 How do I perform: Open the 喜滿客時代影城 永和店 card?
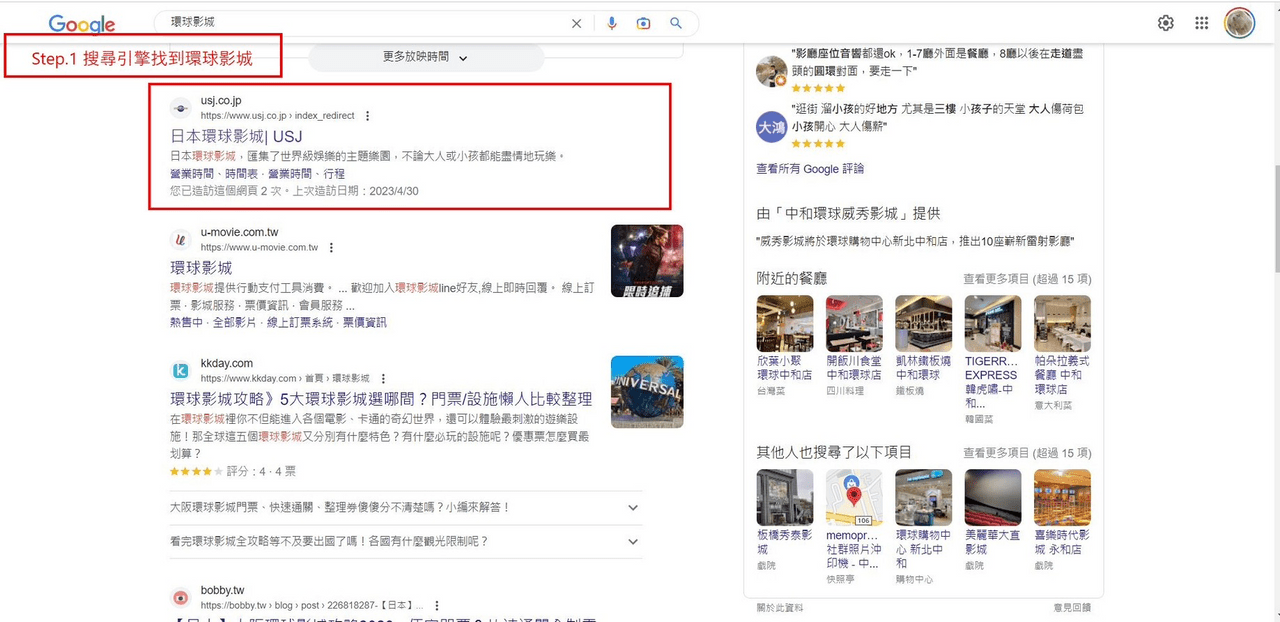(x=1062, y=520)
